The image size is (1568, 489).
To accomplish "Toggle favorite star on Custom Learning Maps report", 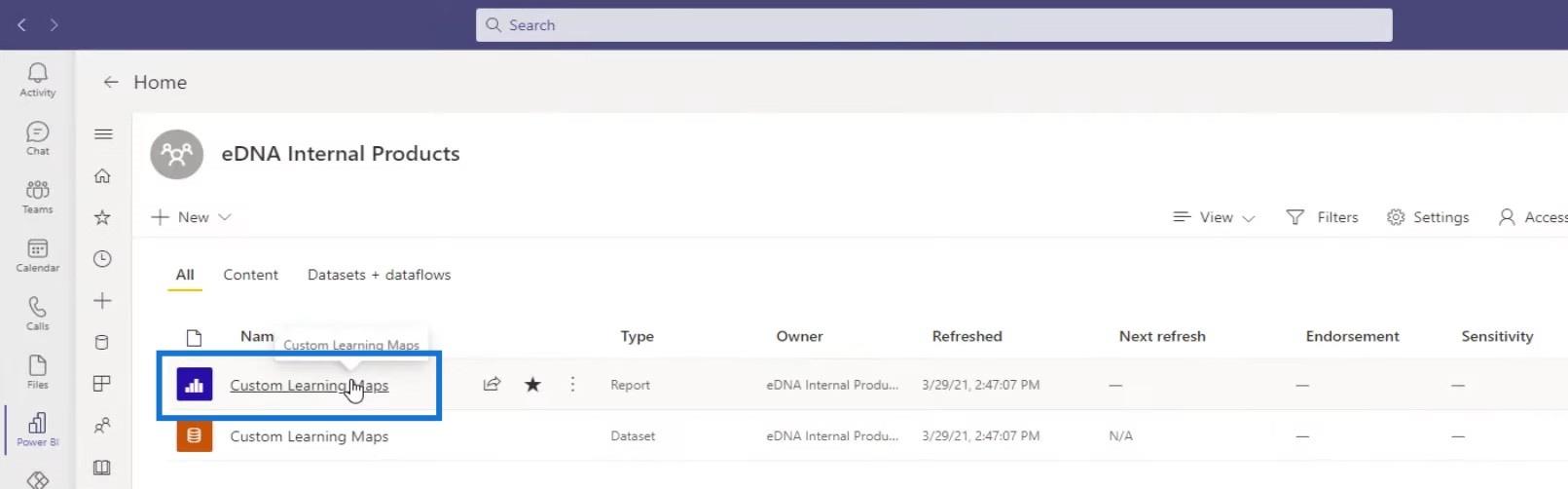I will pos(532,384).
